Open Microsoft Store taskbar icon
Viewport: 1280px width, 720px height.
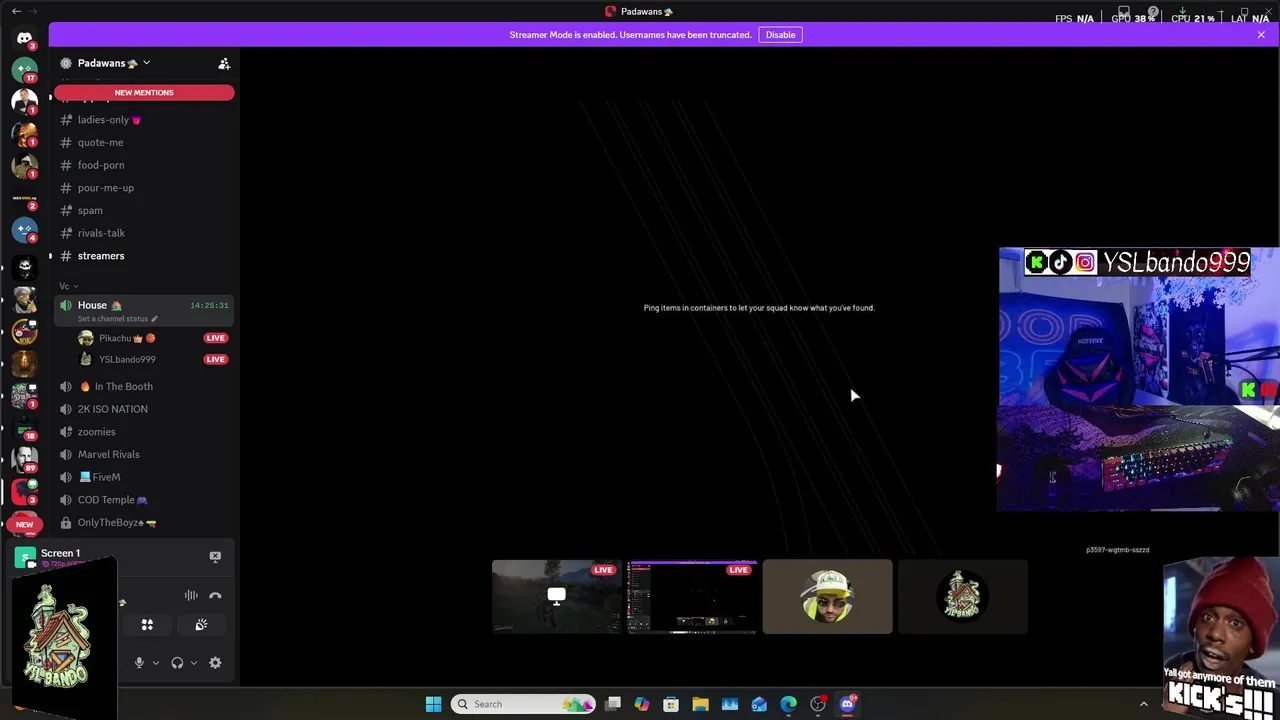(x=671, y=704)
